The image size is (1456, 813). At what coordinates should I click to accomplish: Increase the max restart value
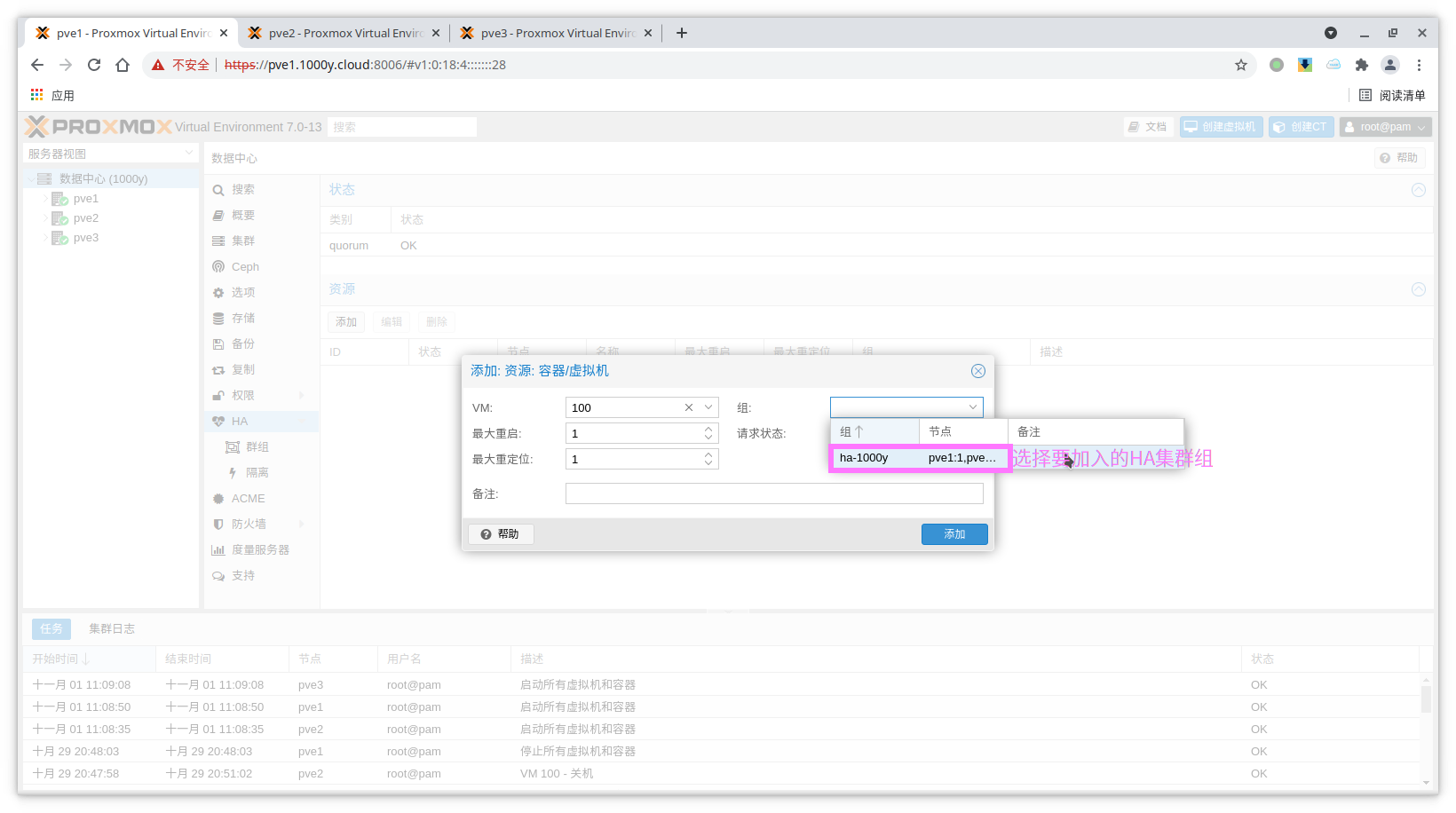708,430
